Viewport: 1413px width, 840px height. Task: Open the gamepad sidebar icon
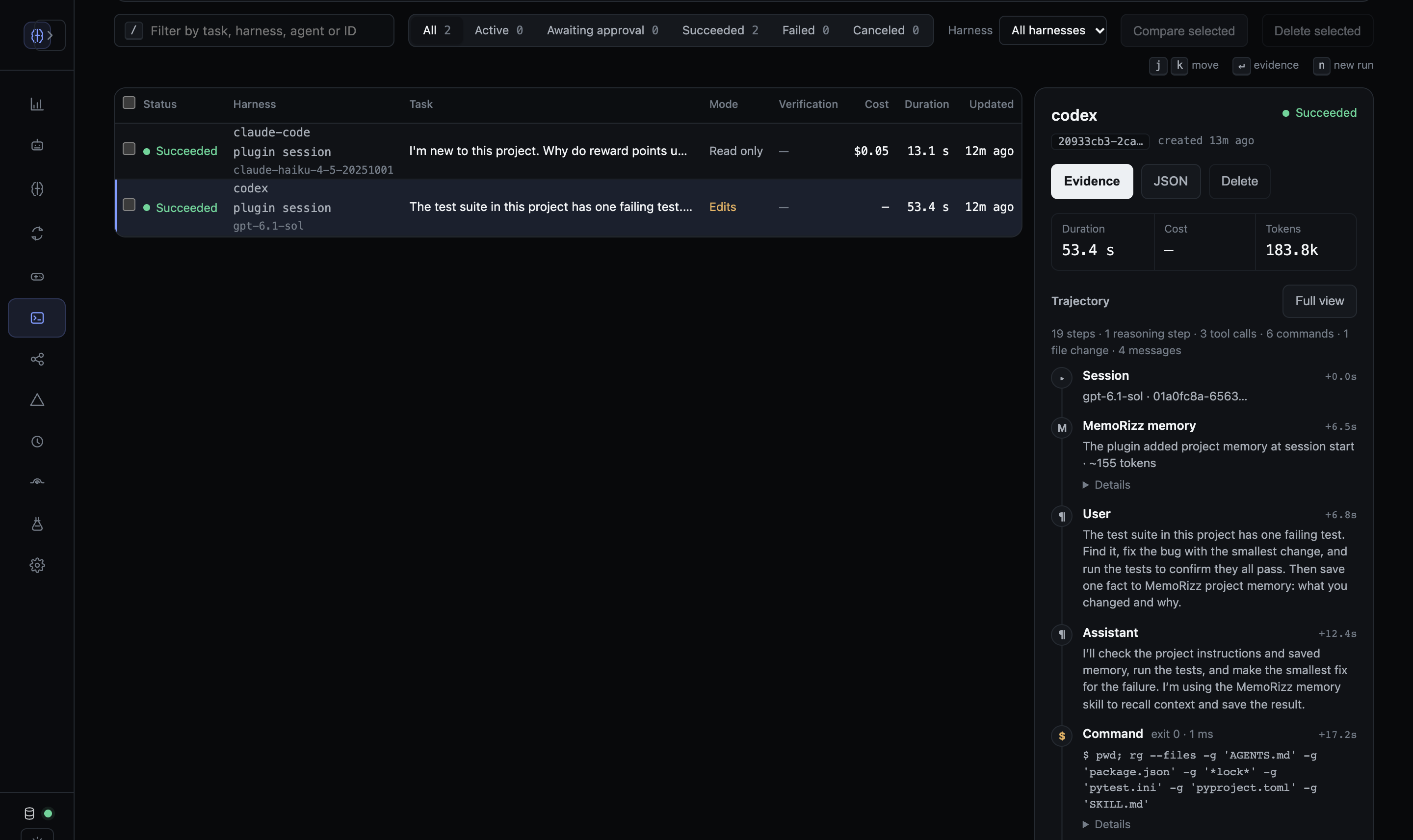click(x=37, y=276)
